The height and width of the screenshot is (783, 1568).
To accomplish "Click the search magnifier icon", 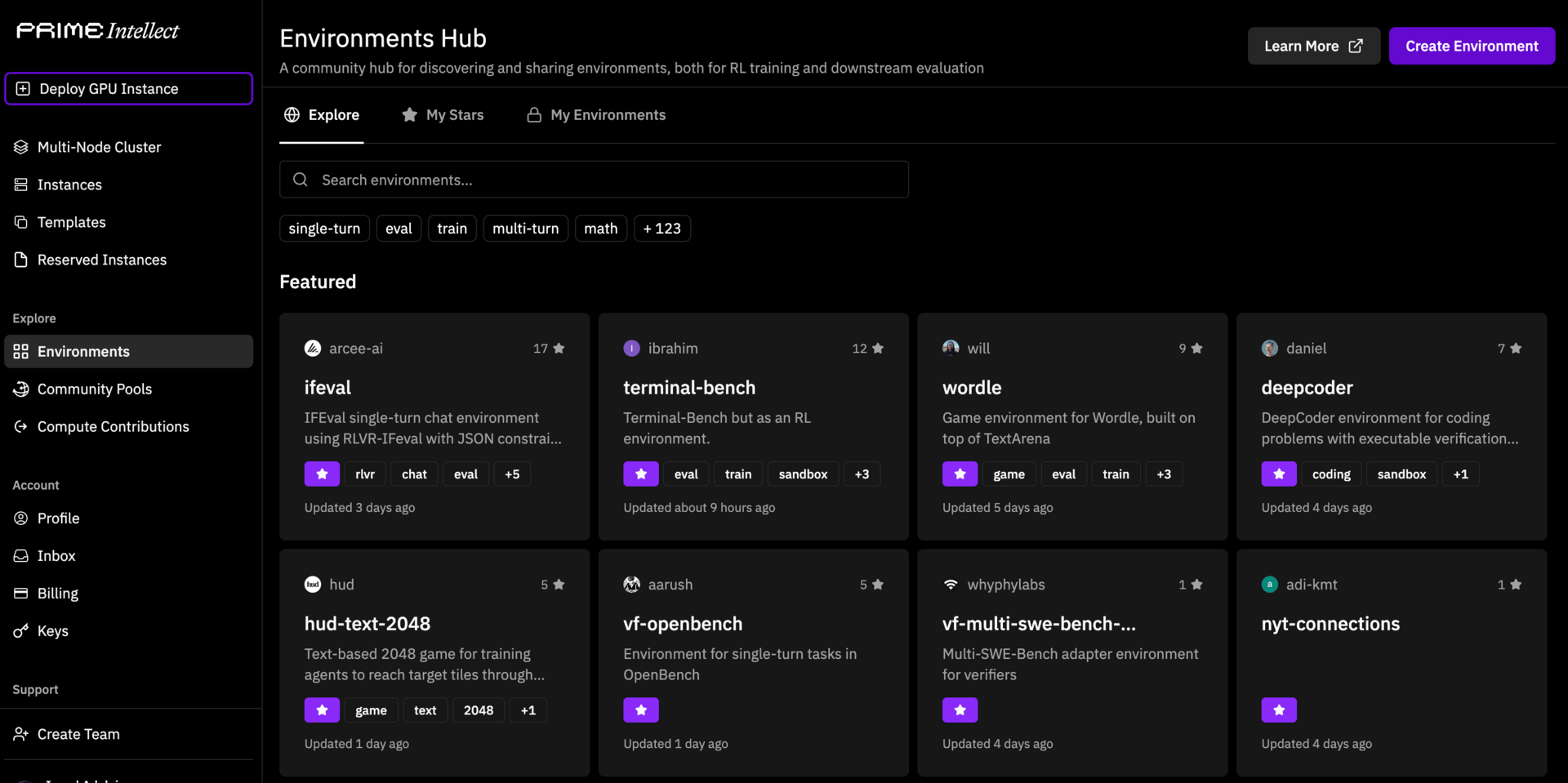I will click(301, 179).
